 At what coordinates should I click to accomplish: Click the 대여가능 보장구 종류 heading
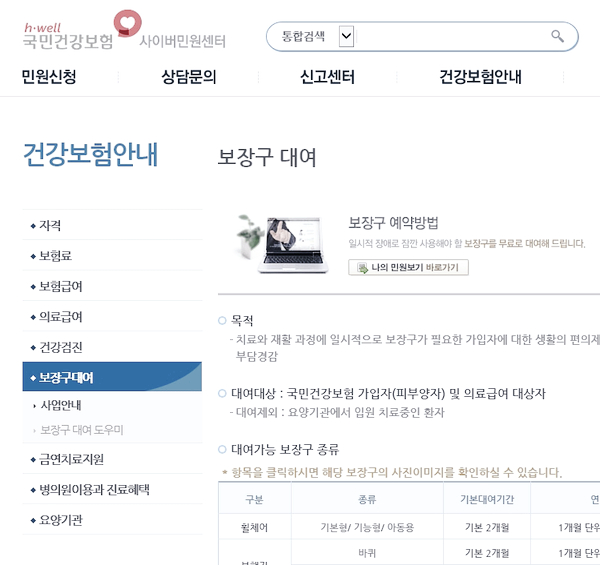[x=285, y=449]
